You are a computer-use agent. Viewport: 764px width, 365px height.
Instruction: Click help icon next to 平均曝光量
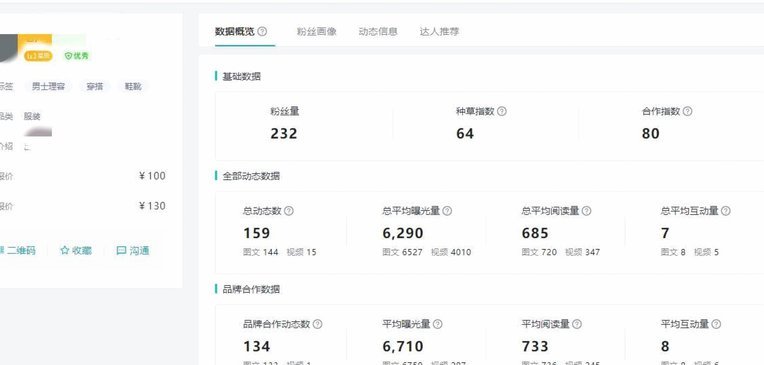438,324
